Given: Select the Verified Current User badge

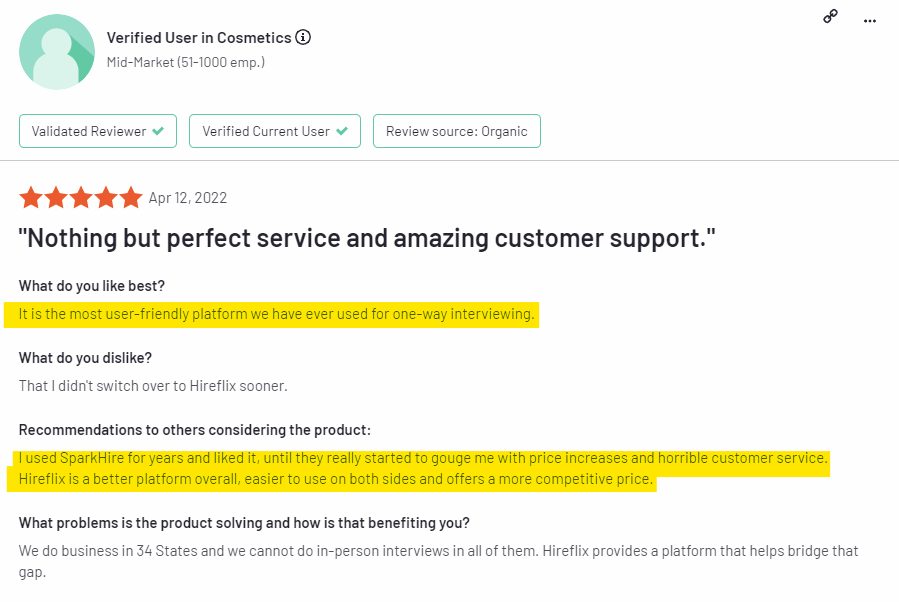Looking at the screenshot, I should coord(275,131).
